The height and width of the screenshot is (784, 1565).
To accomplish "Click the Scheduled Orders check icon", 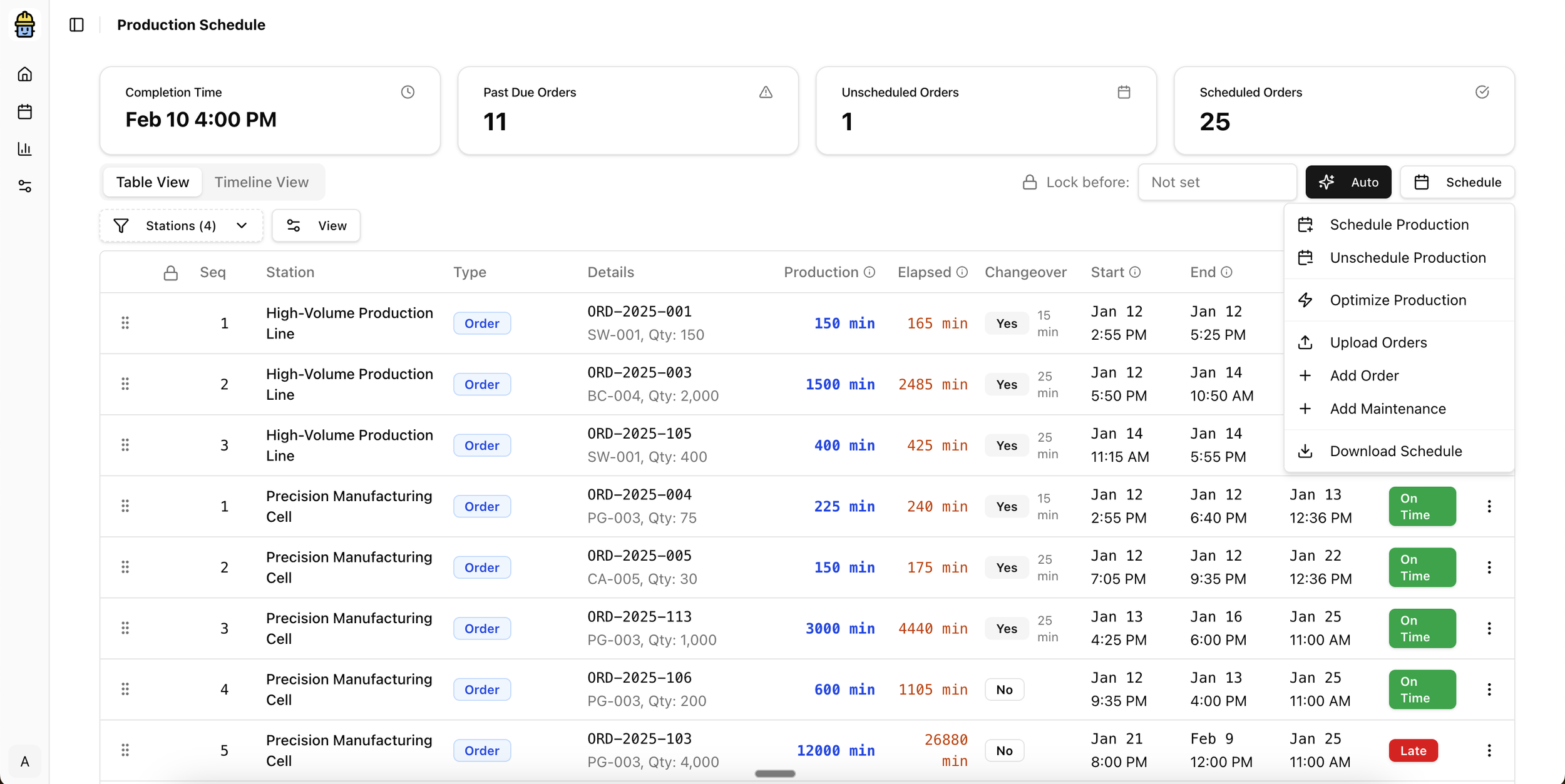I will tap(1482, 92).
